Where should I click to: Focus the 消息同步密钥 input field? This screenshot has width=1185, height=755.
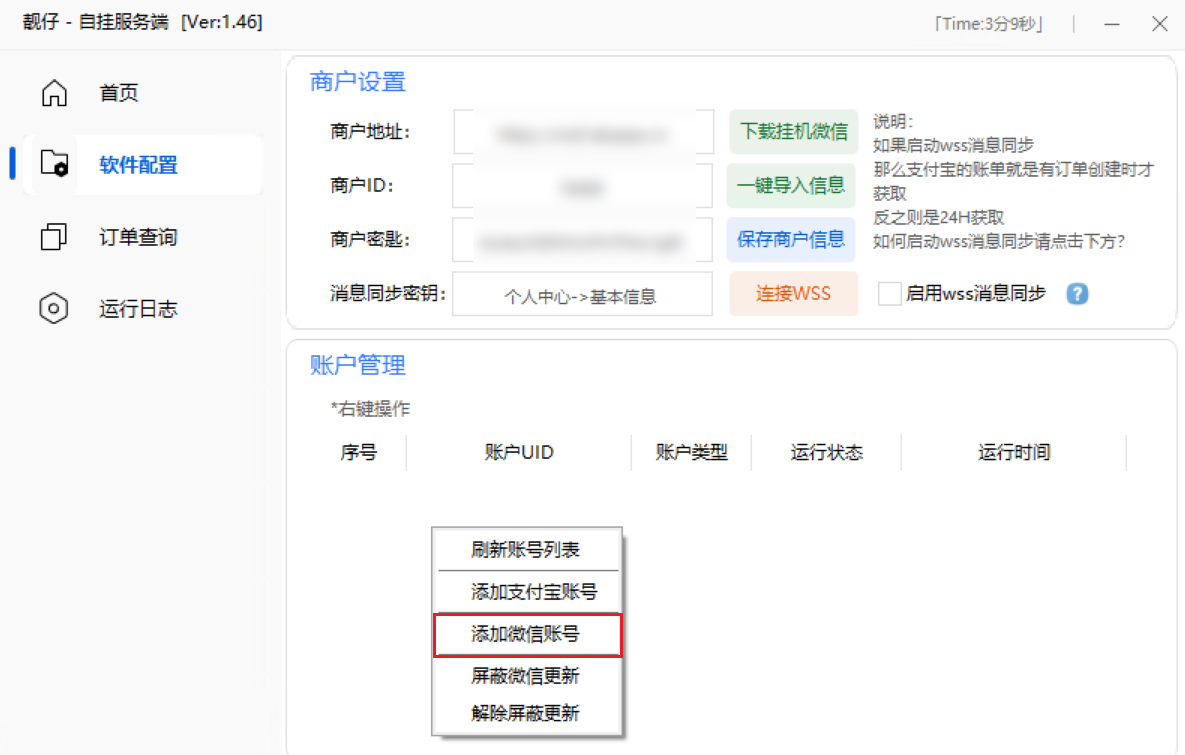point(582,294)
